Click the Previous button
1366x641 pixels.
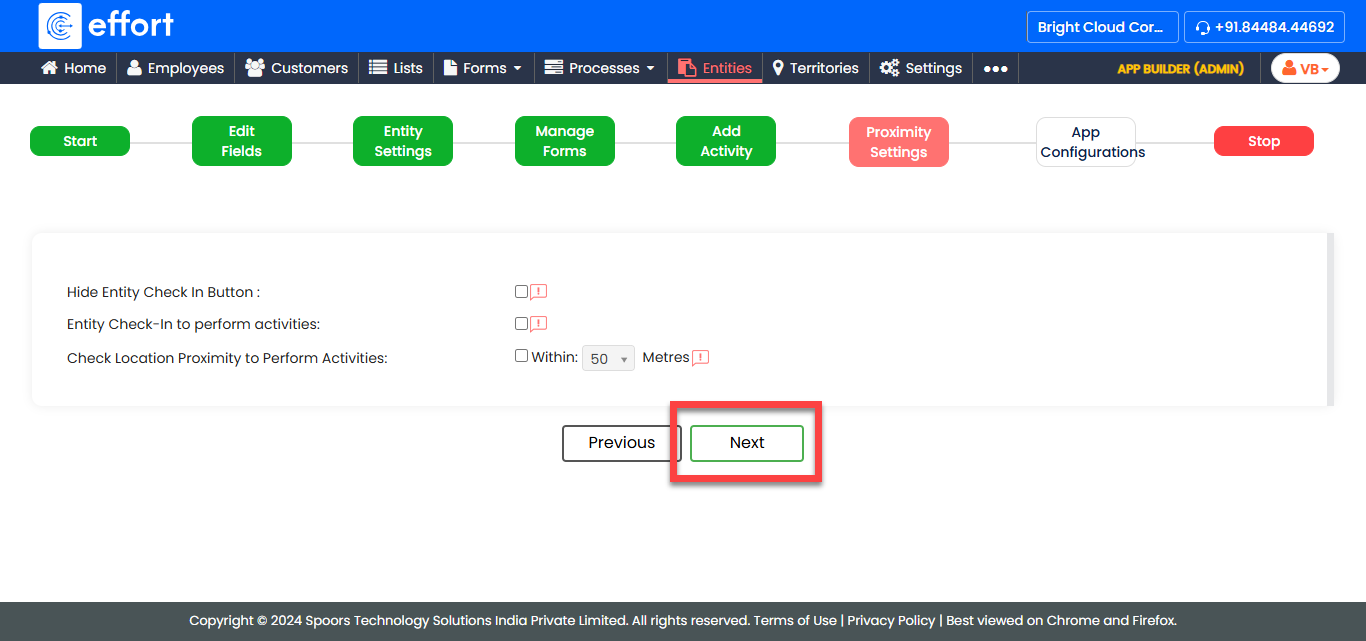[x=621, y=443]
